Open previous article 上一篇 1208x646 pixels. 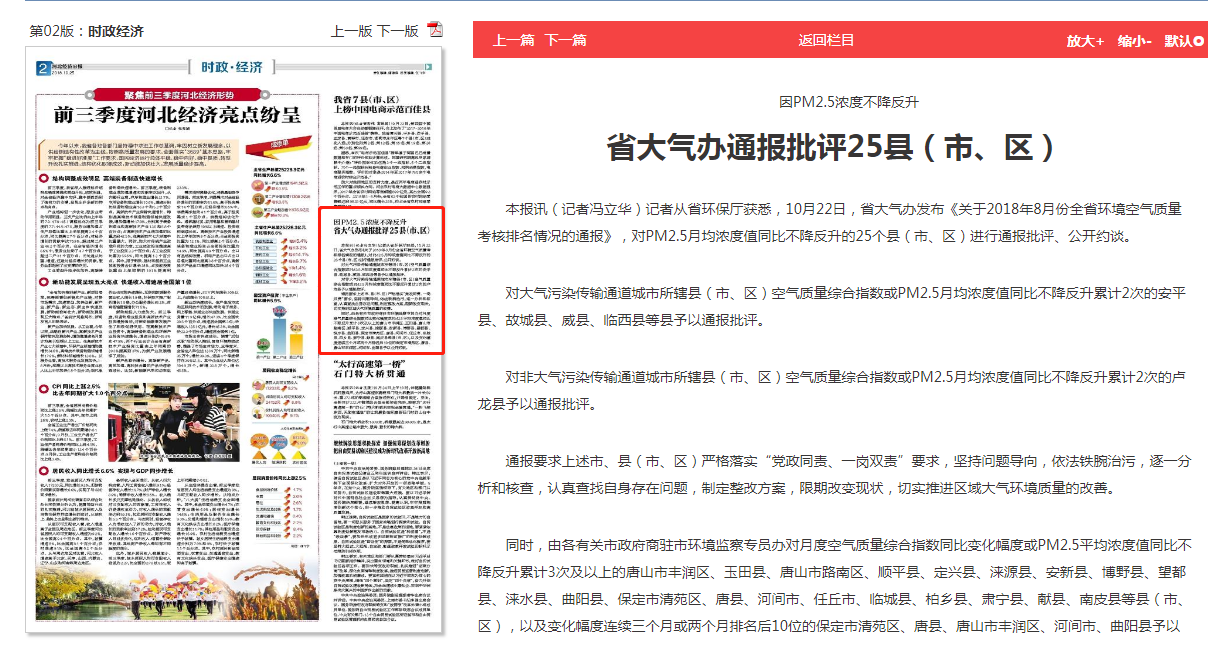(513, 41)
